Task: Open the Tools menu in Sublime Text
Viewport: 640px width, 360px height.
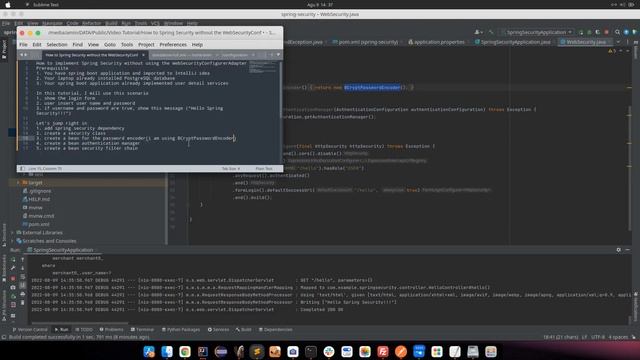Action: [127, 44]
